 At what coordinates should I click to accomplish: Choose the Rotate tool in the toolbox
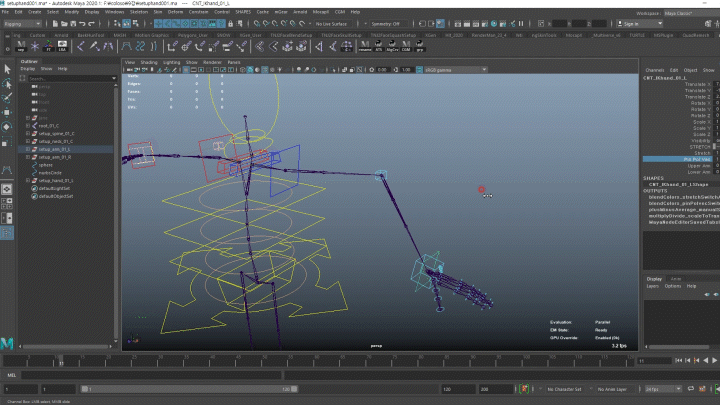7,127
